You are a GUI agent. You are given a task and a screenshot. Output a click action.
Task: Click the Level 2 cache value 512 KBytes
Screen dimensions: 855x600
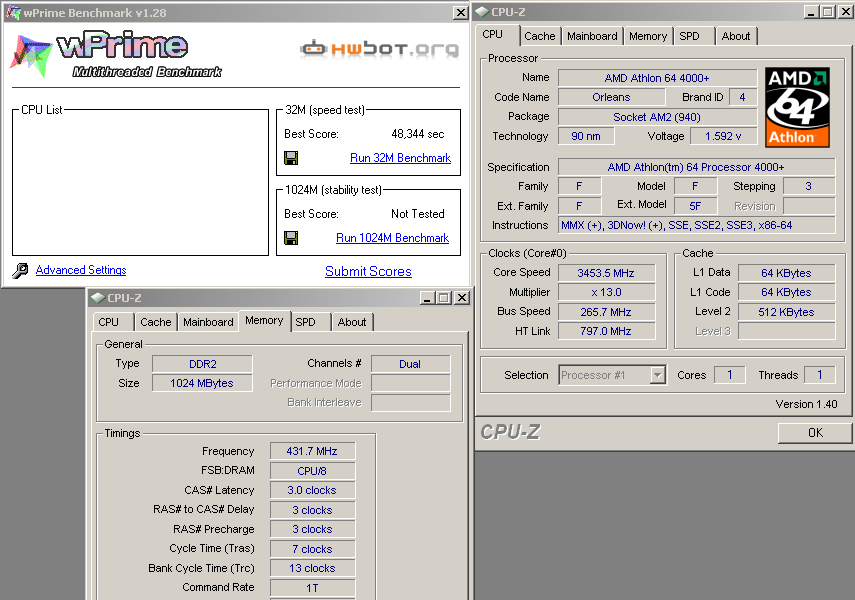[x=786, y=312]
